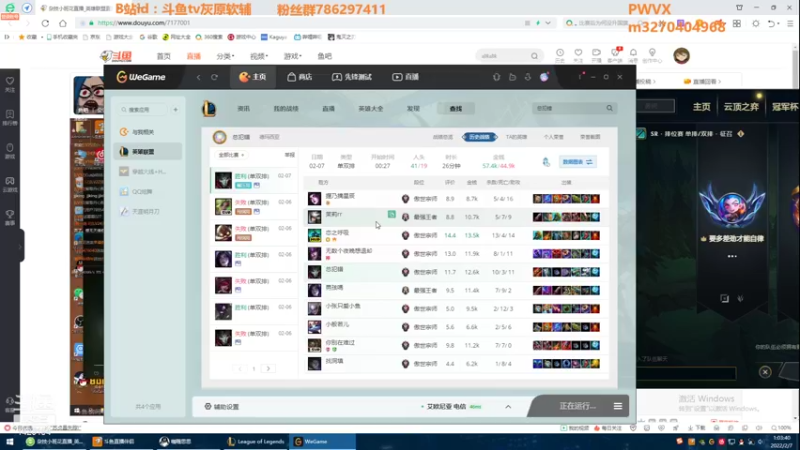This screenshot has width=800, height=450.
Task: Open the WeGame 主页 home tab
Action: coord(253,77)
